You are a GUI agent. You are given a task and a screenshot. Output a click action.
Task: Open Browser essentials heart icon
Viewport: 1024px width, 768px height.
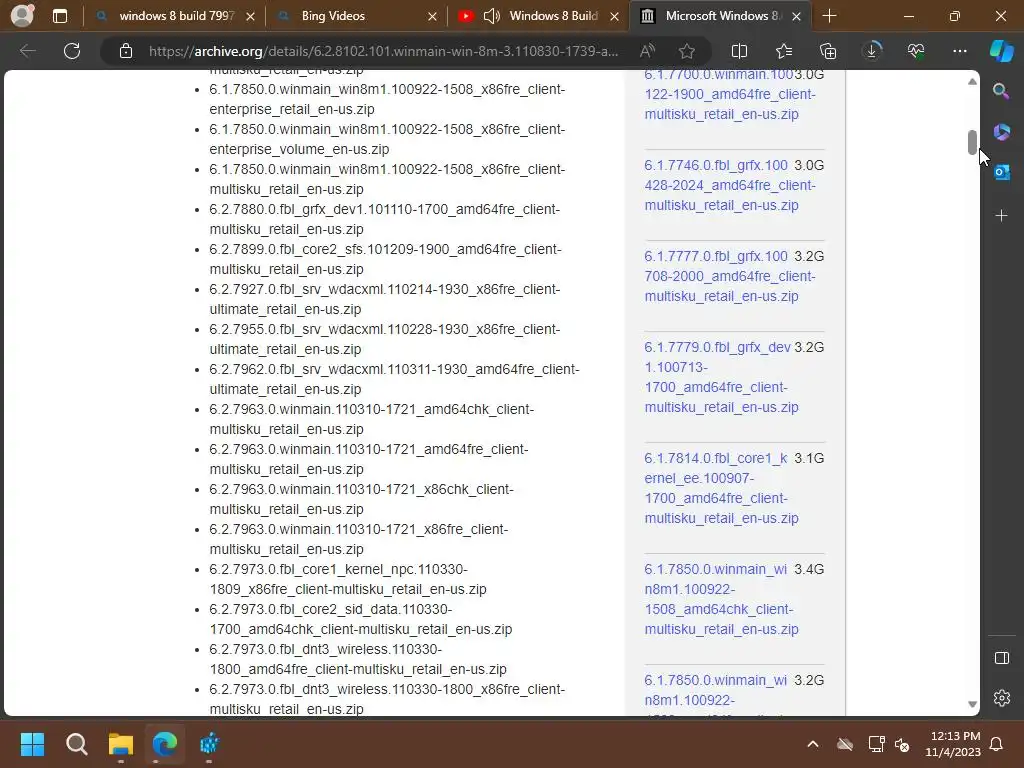tap(916, 50)
